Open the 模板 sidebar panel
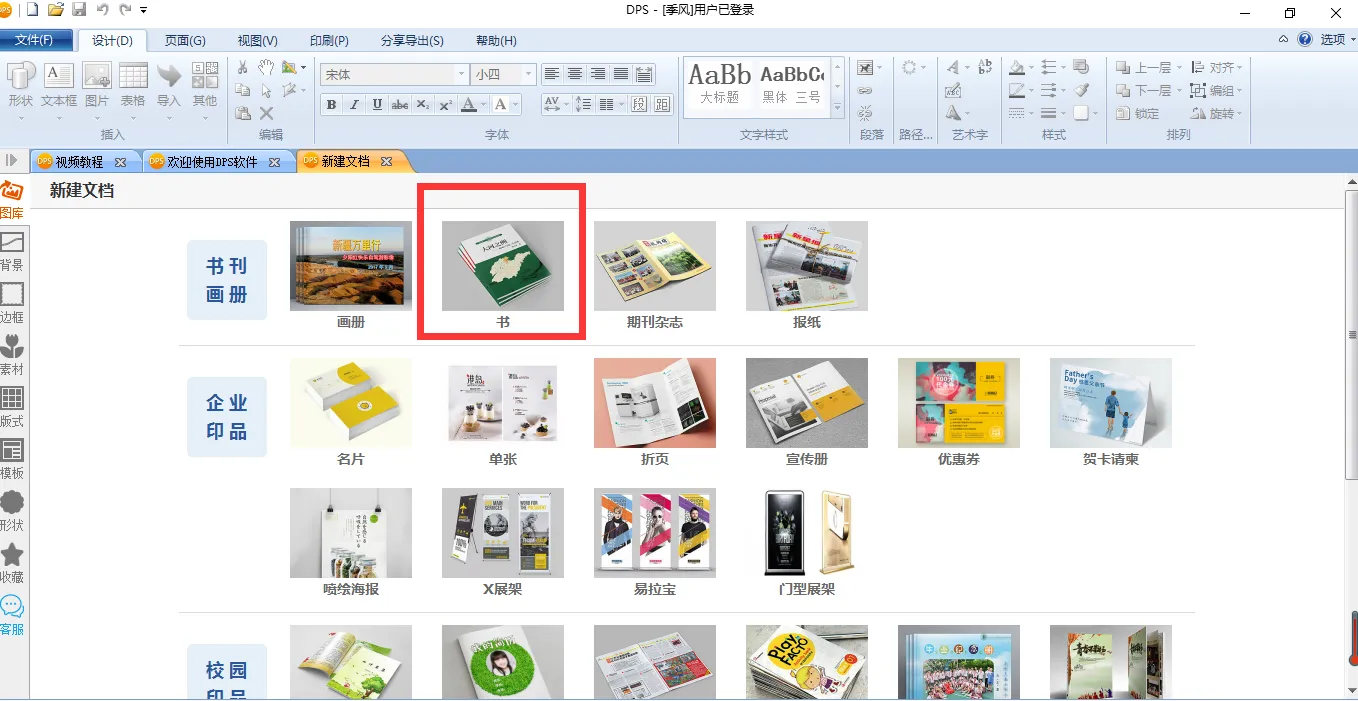Viewport: 1358px width, 701px height. (x=12, y=460)
